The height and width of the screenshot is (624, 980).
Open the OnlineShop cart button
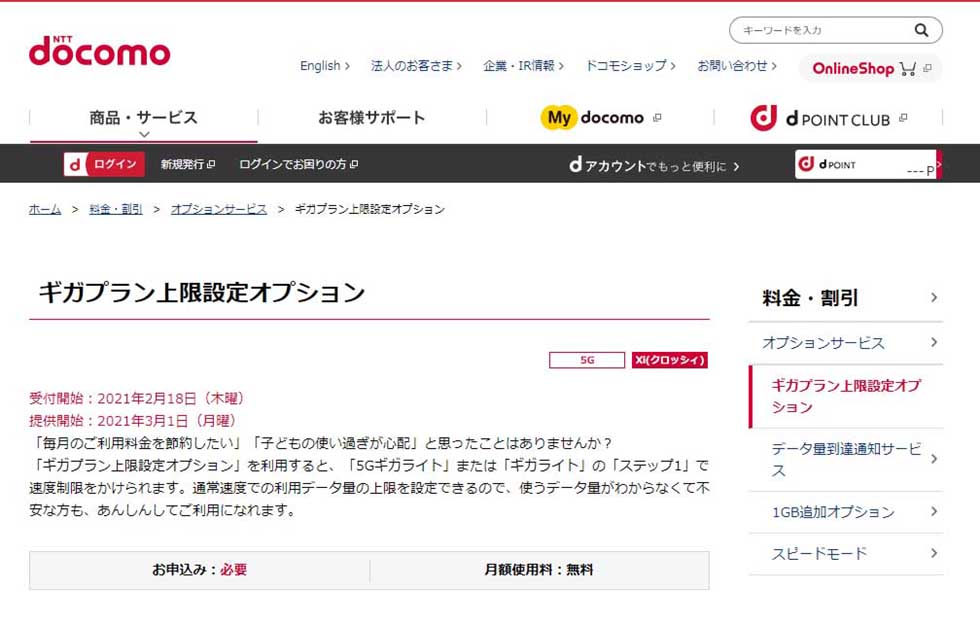click(871, 68)
